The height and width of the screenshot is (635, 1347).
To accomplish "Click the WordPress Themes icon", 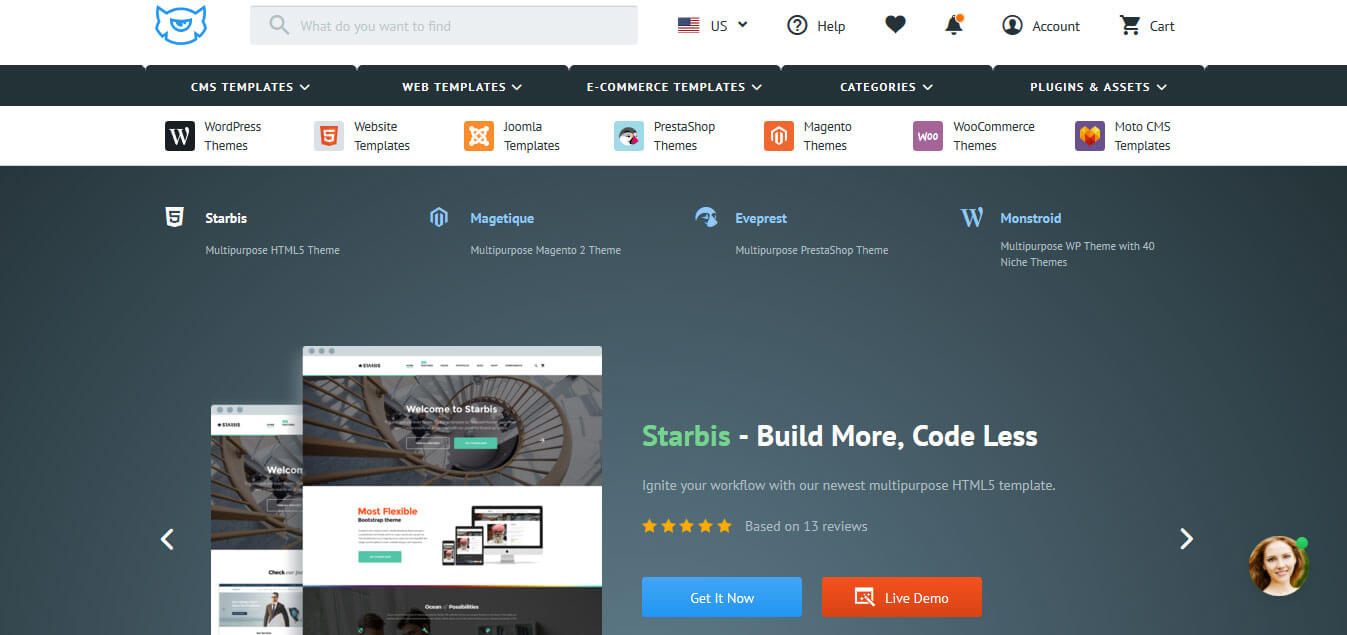I will [x=180, y=136].
